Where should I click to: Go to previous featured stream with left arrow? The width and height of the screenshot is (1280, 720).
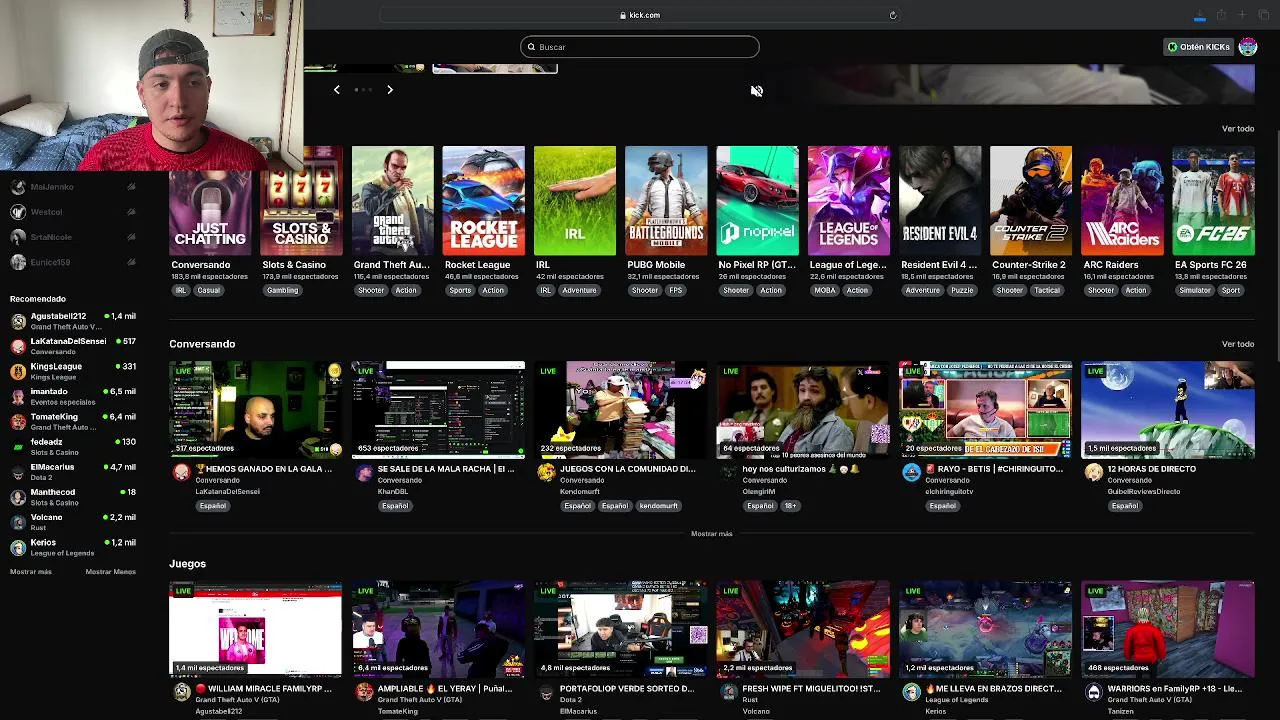[337, 90]
